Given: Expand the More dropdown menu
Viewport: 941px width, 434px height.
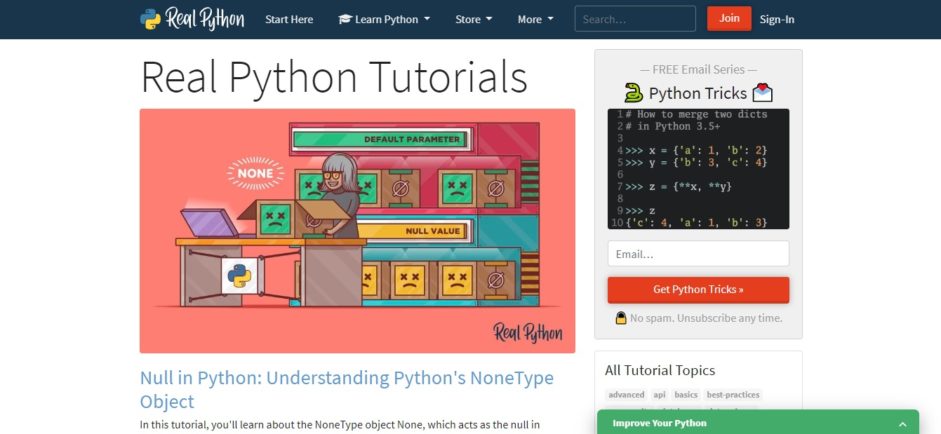Looking at the screenshot, I should click(x=535, y=19).
